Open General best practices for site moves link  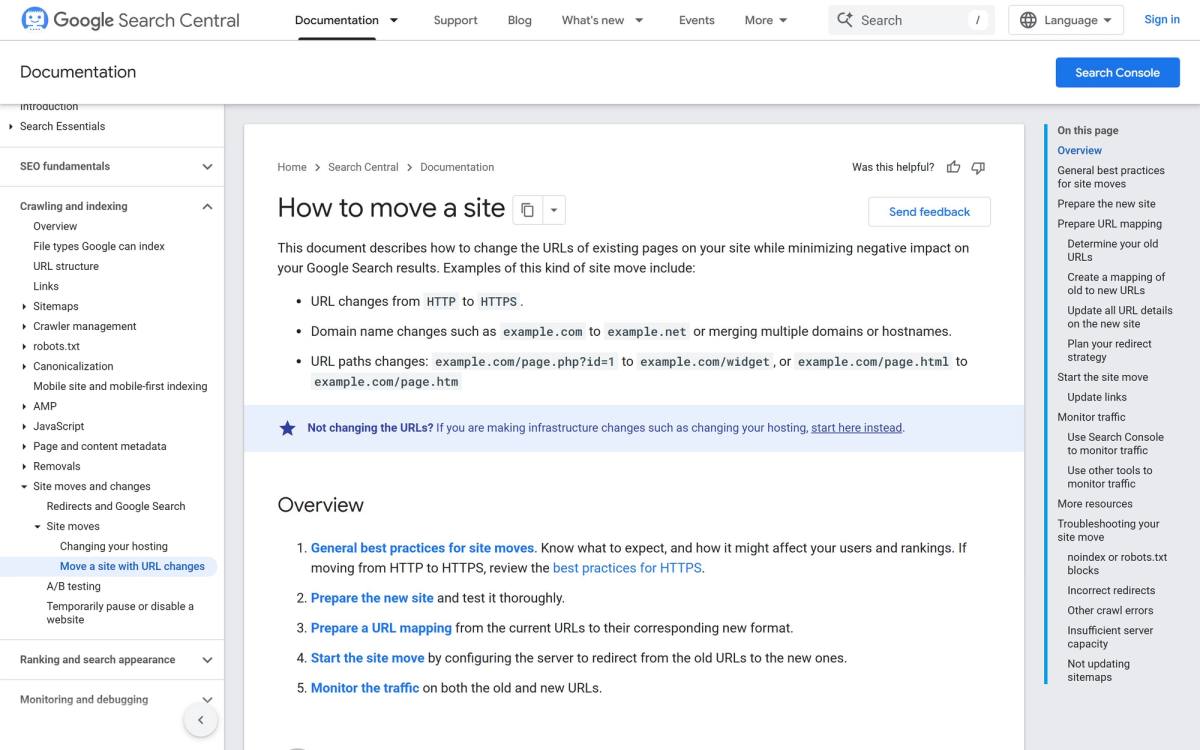[423, 548]
